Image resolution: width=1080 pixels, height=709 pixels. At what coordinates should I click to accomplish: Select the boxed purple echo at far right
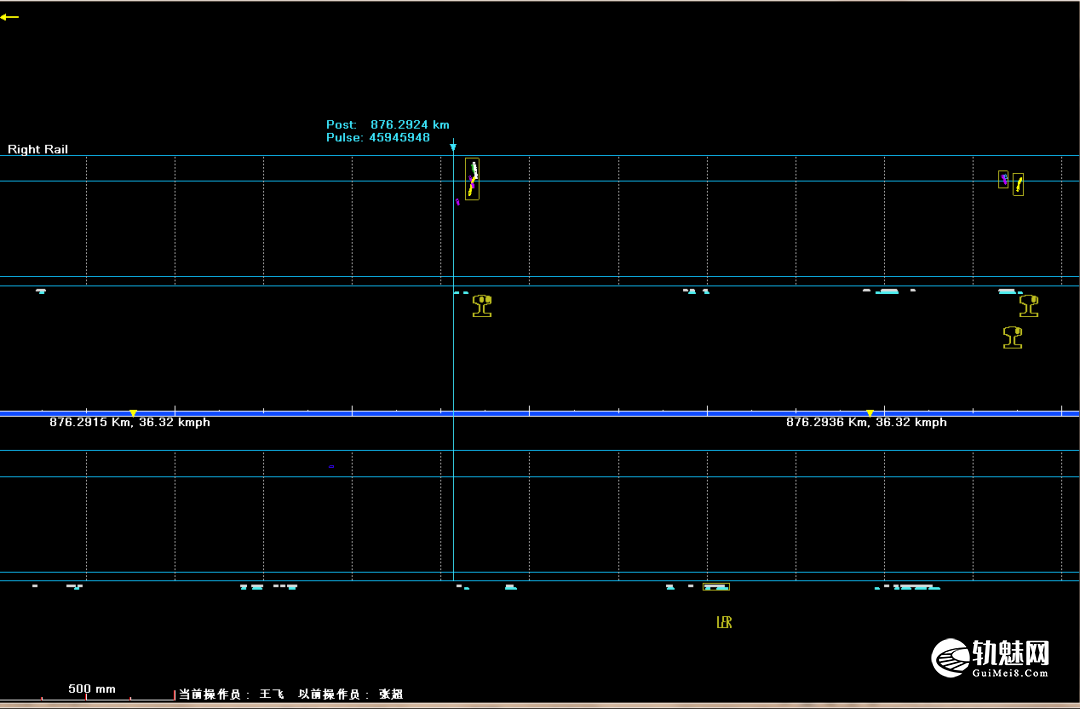point(1004,179)
